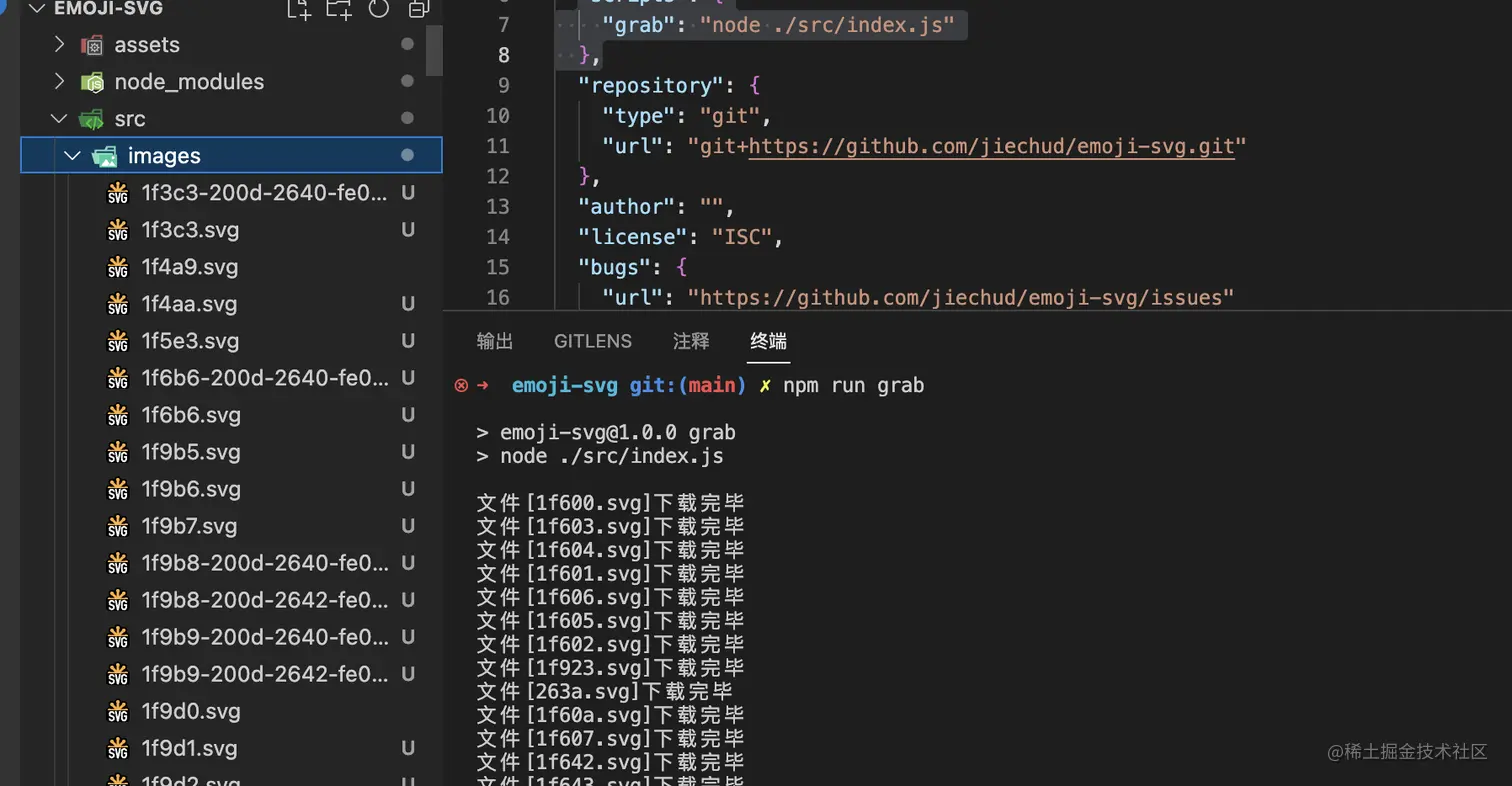The height and width of the screenshot is (786, 1512).
Task: Click the "ISC" license value
Action: click(741, 237)
